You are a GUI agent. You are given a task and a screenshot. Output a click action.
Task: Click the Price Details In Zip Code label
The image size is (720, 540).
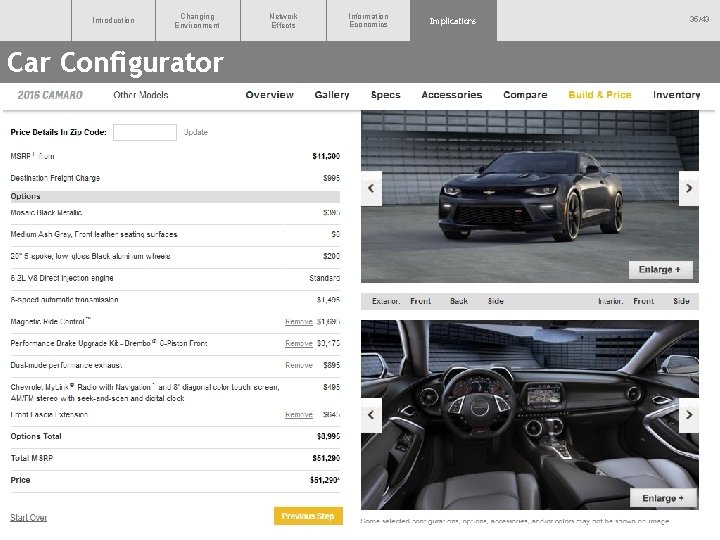(x=58, y=132)
